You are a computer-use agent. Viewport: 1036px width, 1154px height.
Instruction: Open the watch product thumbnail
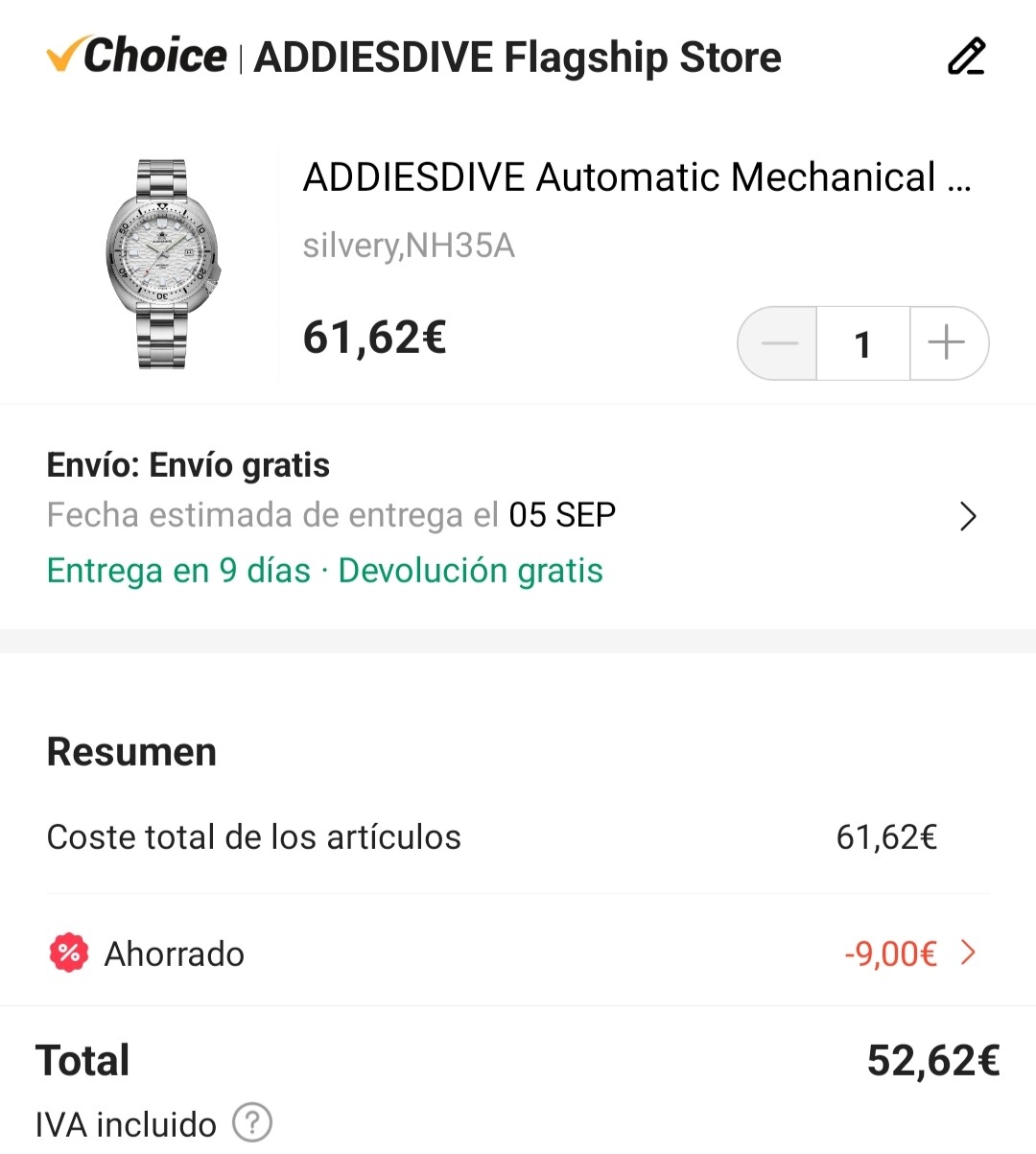click(x=162, y=265)
